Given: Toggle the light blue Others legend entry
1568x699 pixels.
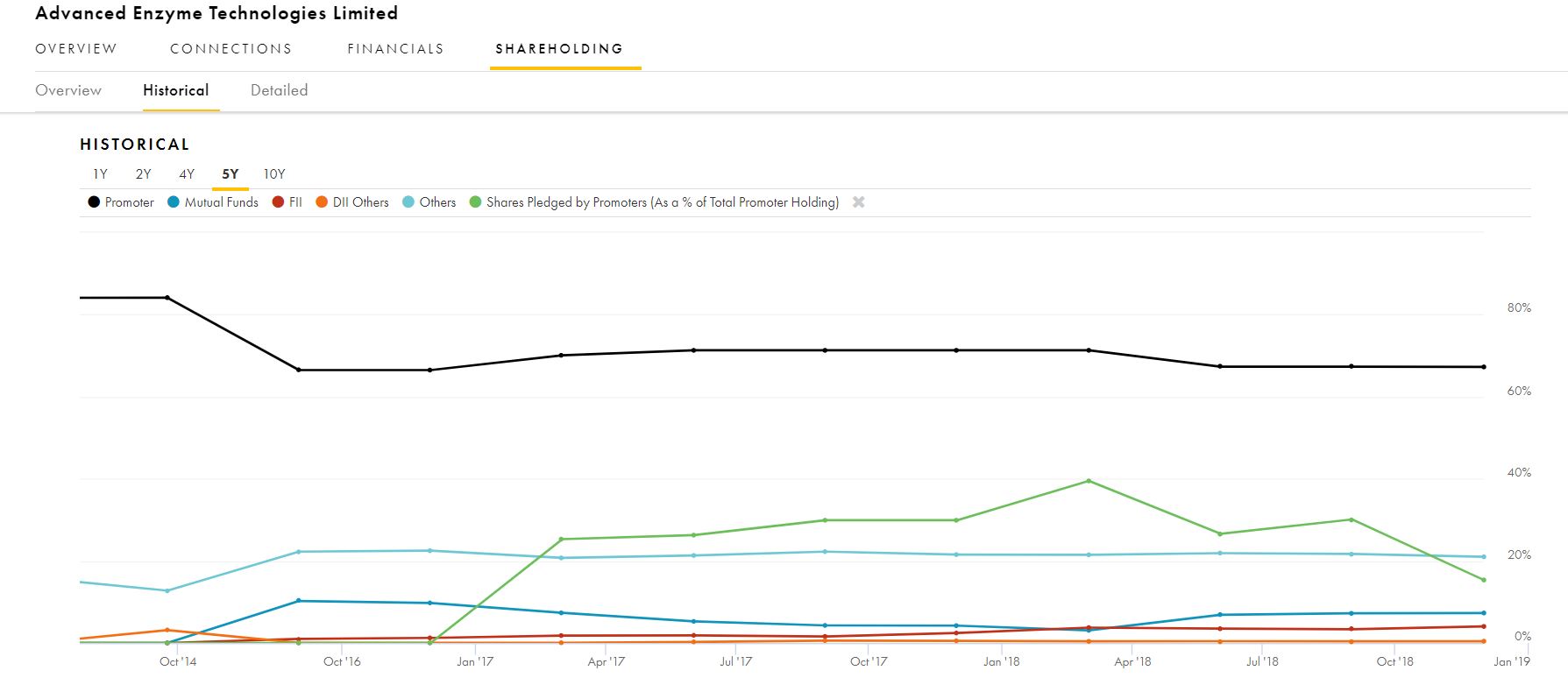Looking at the screenshot, I should (429, 202).
